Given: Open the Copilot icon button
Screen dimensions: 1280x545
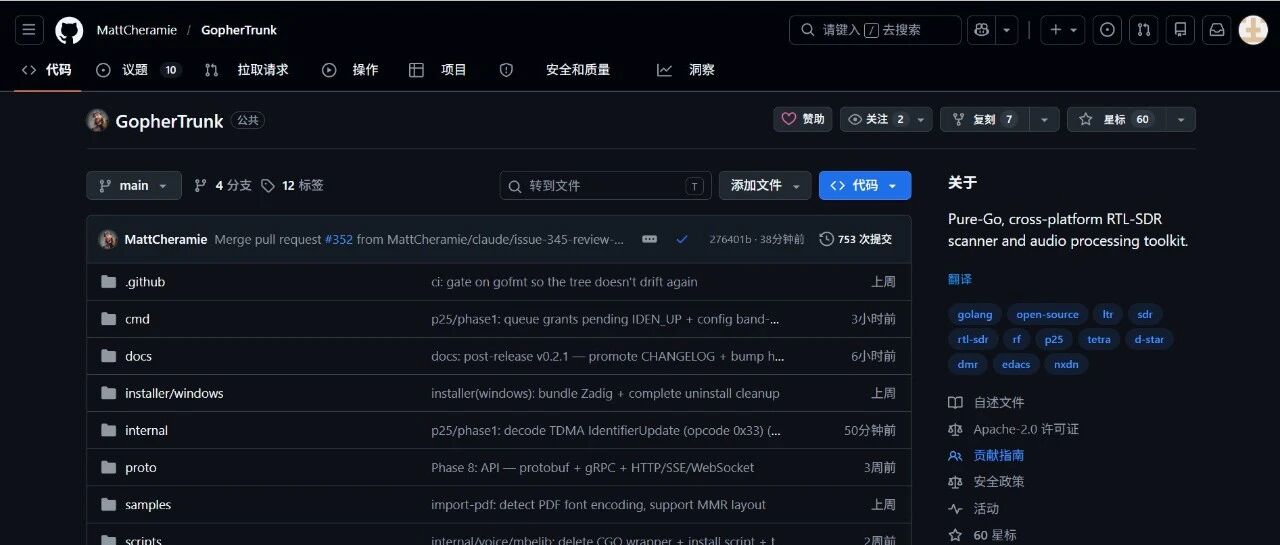Looking at the screenshot, I should pos(982,30).
